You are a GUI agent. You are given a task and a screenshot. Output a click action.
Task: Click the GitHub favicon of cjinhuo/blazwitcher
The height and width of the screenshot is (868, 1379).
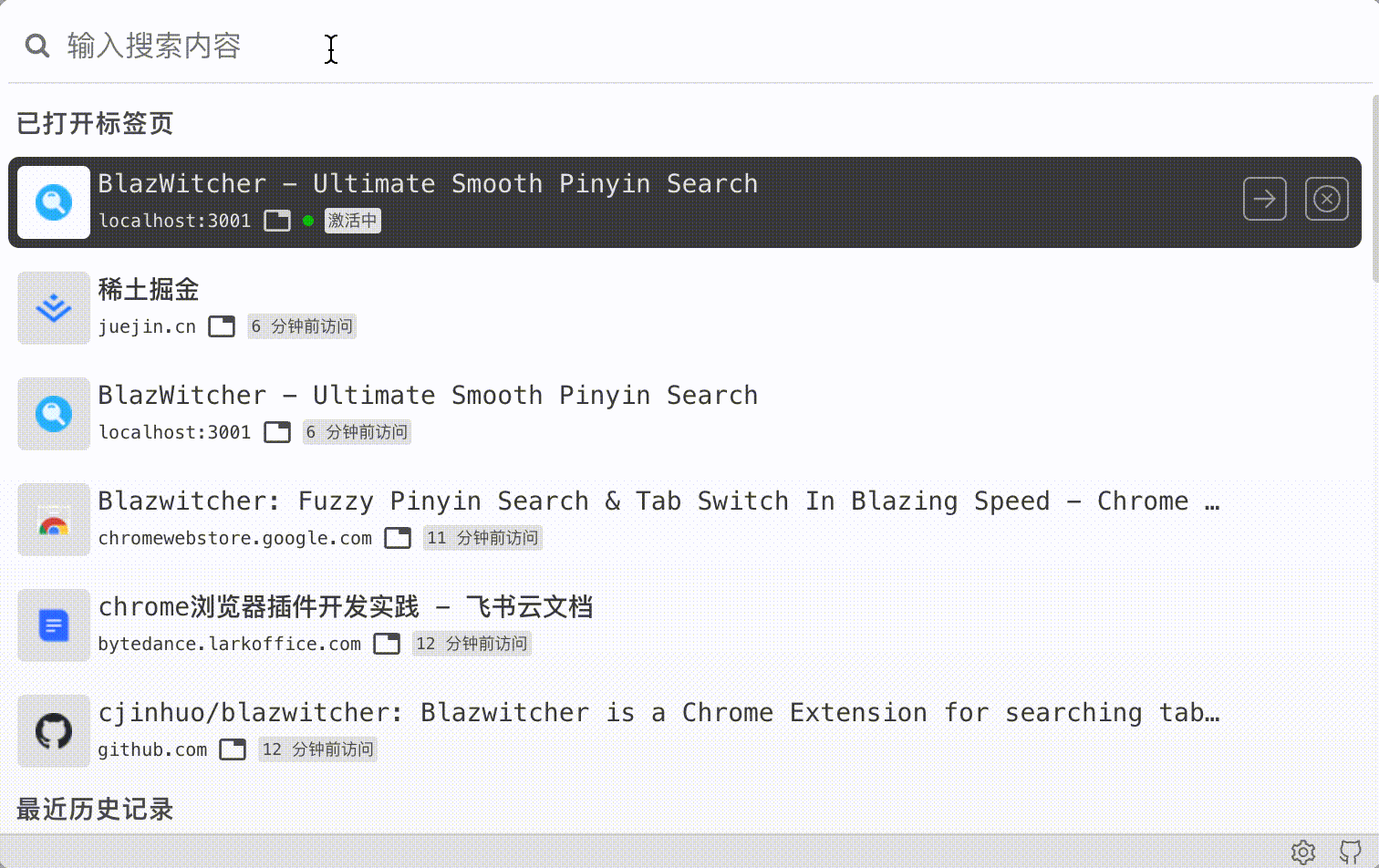54,731
